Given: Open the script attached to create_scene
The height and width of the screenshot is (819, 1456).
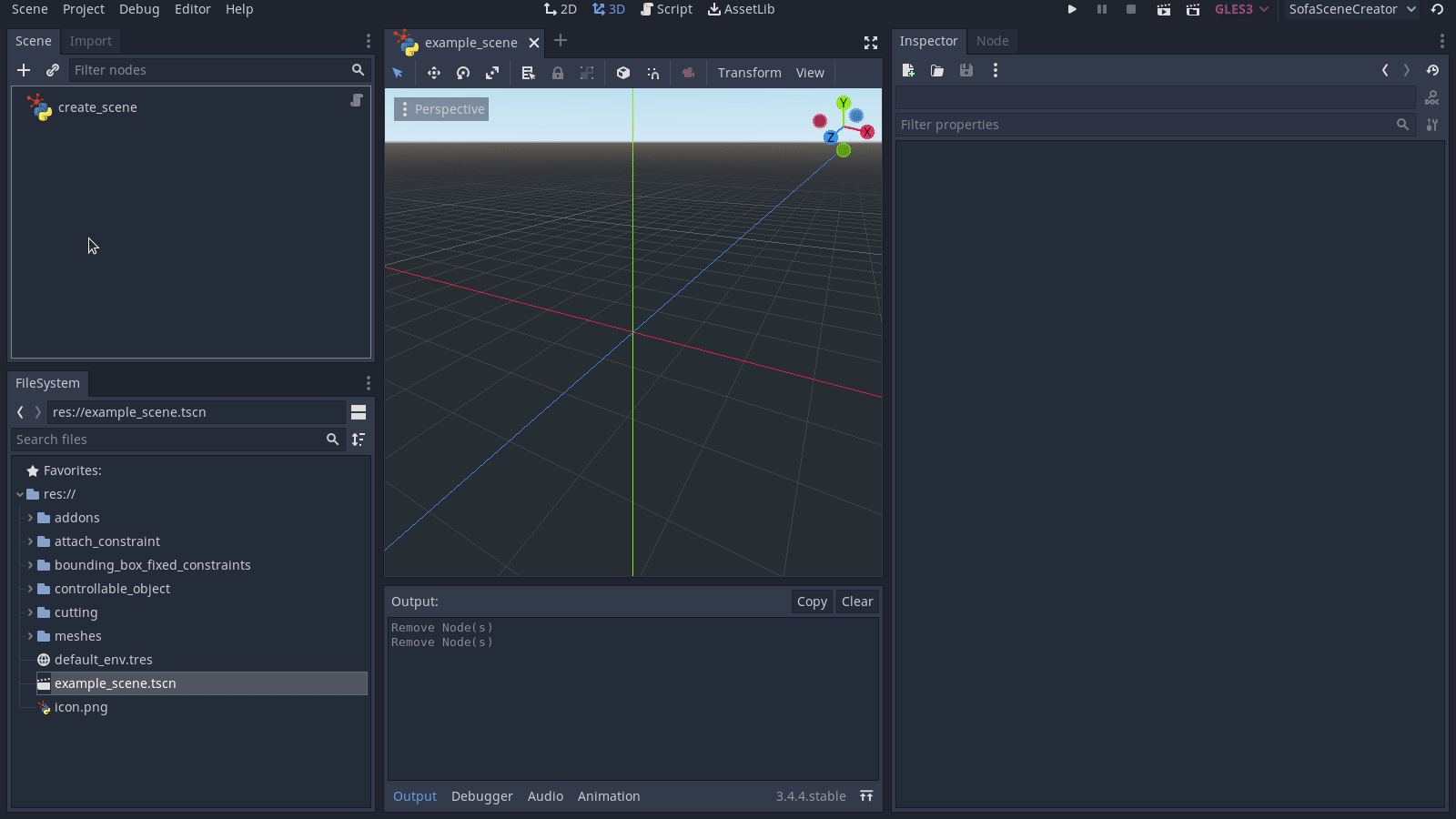Looking at the screenshot, I should coord(357,100).
